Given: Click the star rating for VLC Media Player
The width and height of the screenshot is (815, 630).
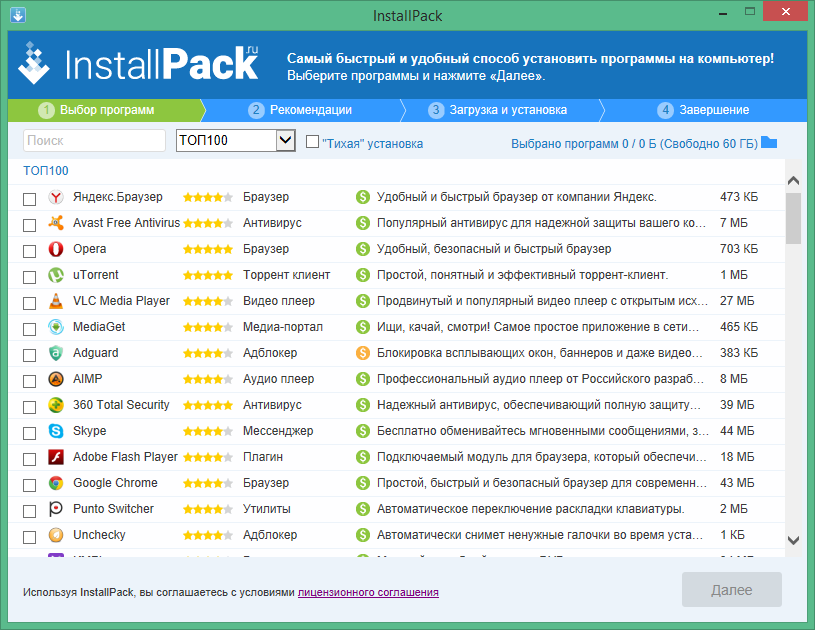Looking at the screenshot, I should point(207,301).
